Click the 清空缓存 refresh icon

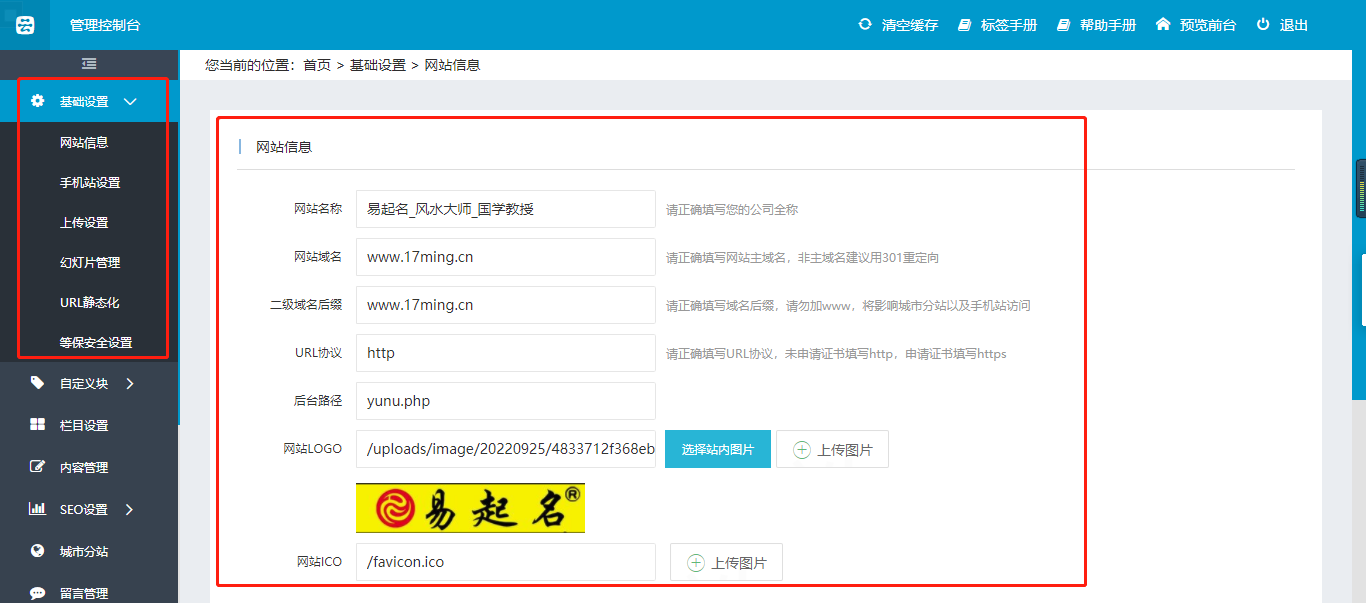tap(865, 24)
